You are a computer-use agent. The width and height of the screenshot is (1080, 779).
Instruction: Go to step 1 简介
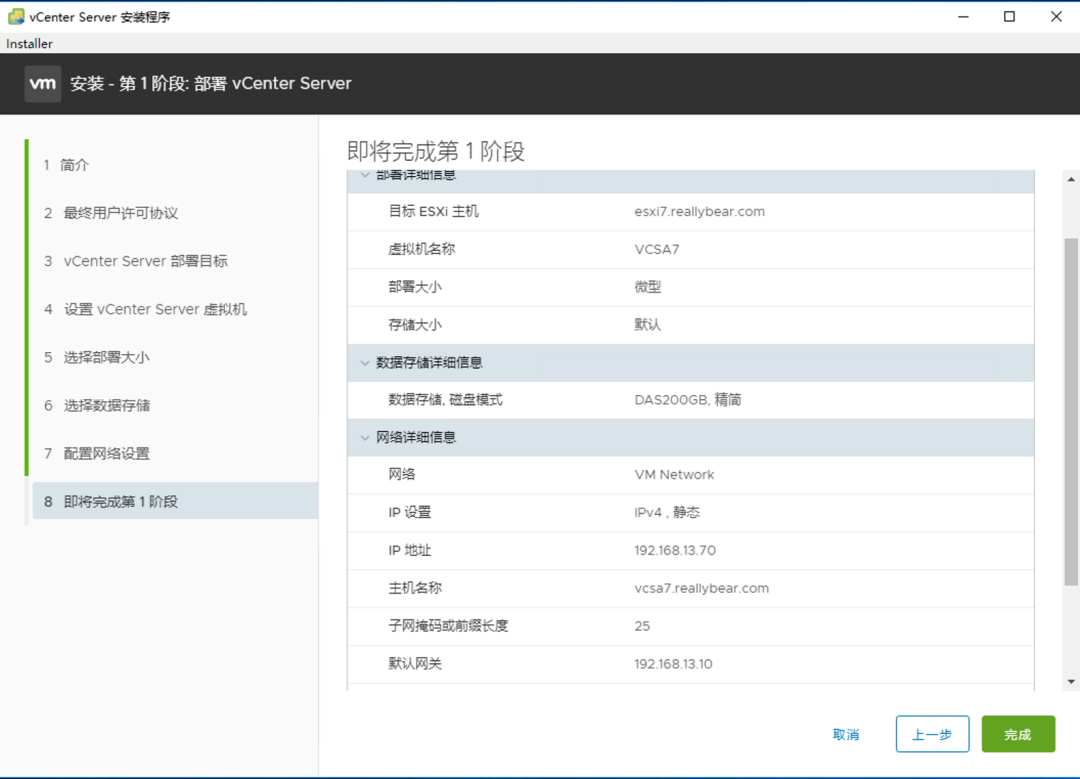(67, 165)
